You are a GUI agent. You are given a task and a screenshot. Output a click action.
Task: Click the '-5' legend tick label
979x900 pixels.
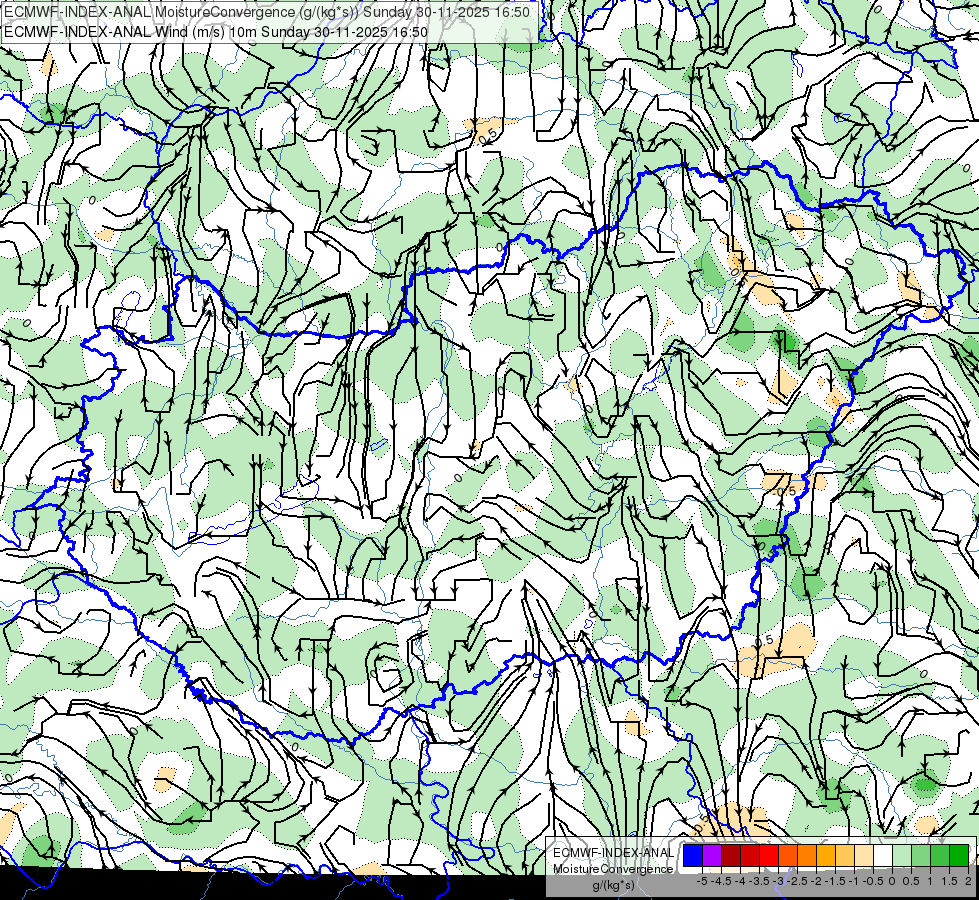(702, 881)
